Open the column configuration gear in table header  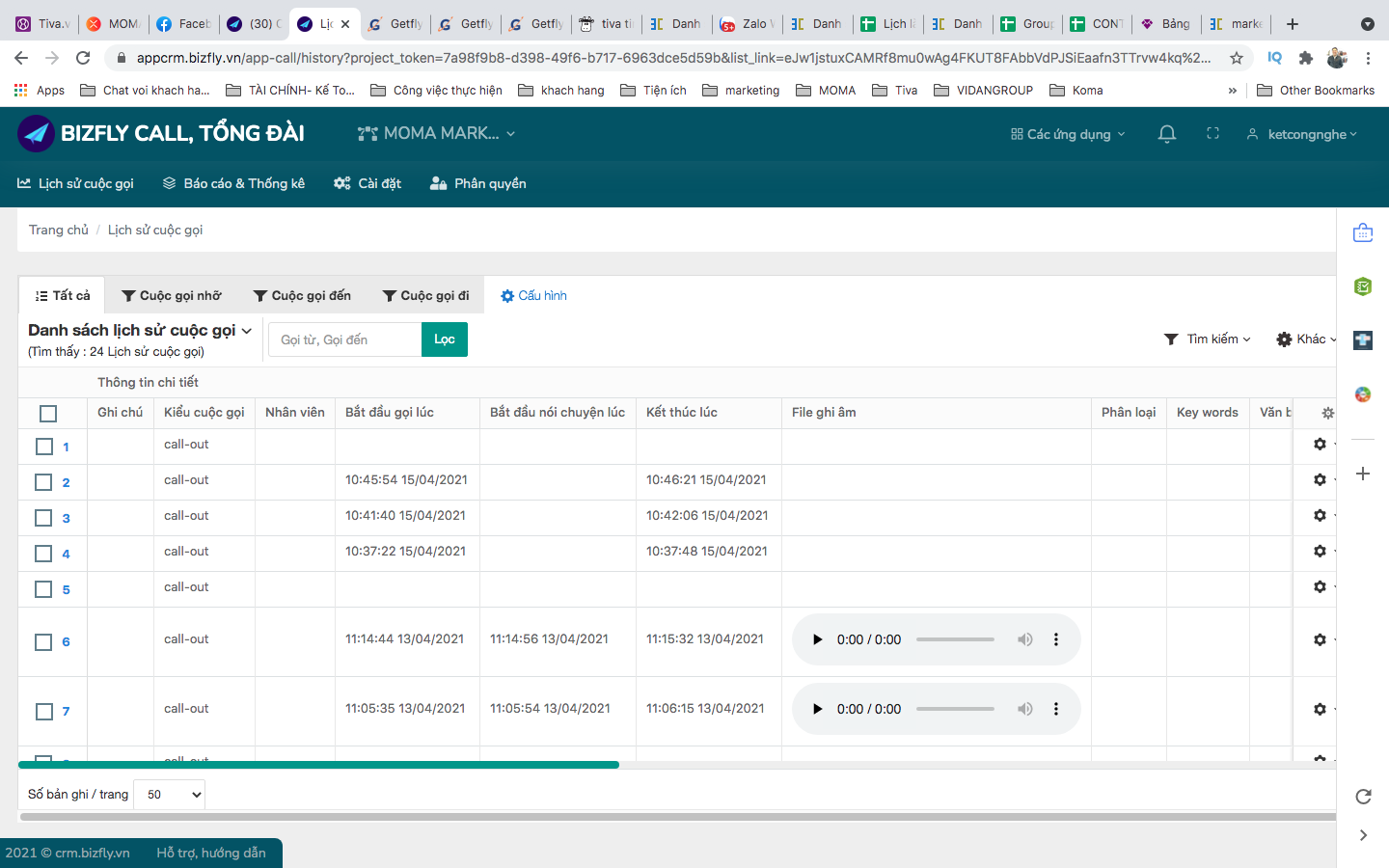pyautogui.click(x=1327, y=413)
